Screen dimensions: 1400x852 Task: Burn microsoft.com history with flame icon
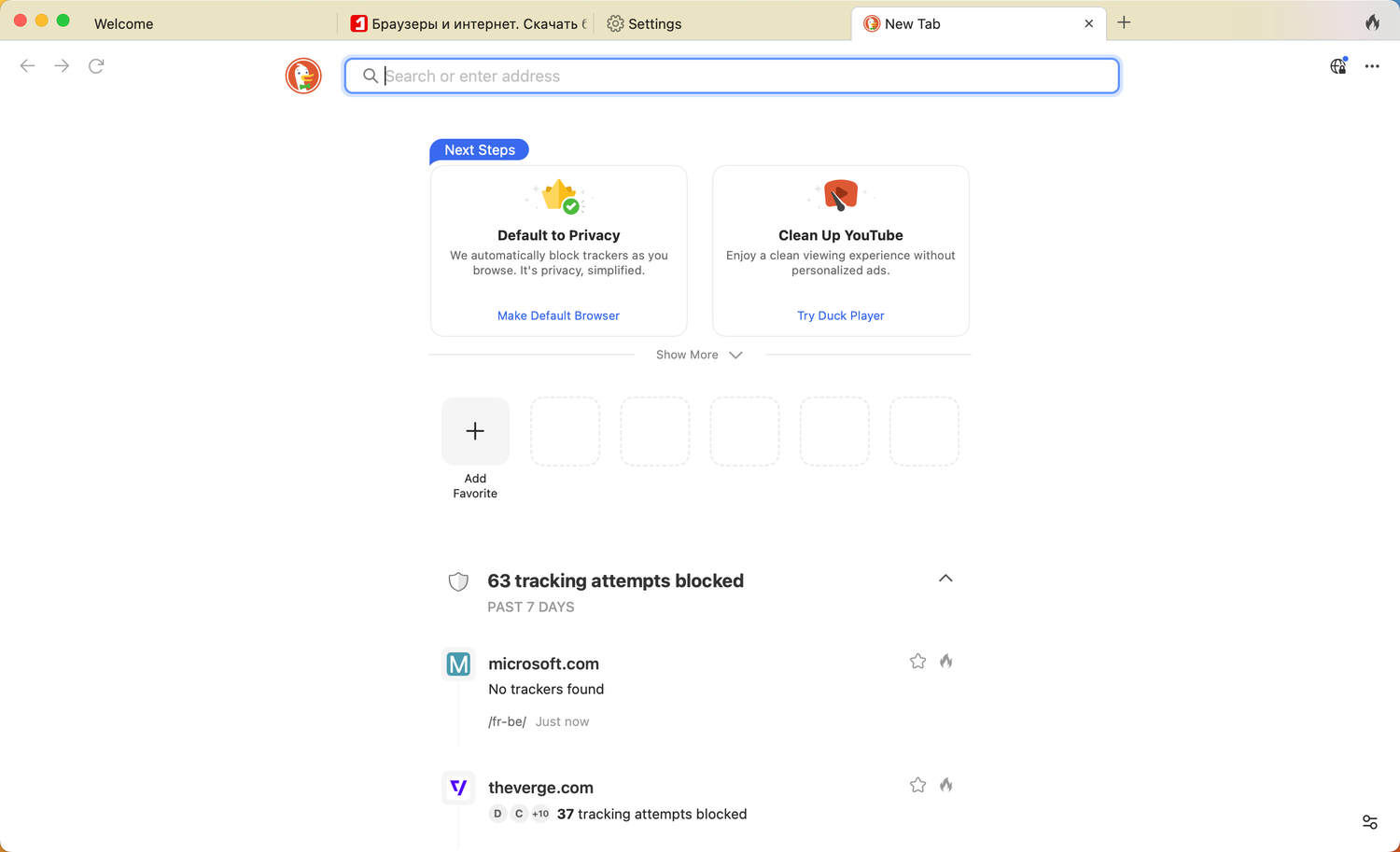(946, 662)
